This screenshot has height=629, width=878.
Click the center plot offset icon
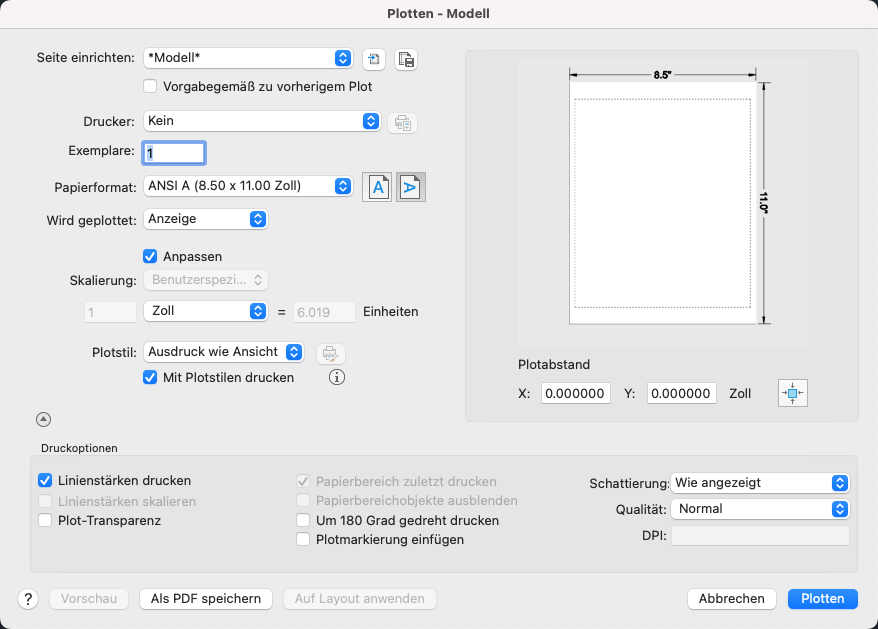[x=792, y=394]
